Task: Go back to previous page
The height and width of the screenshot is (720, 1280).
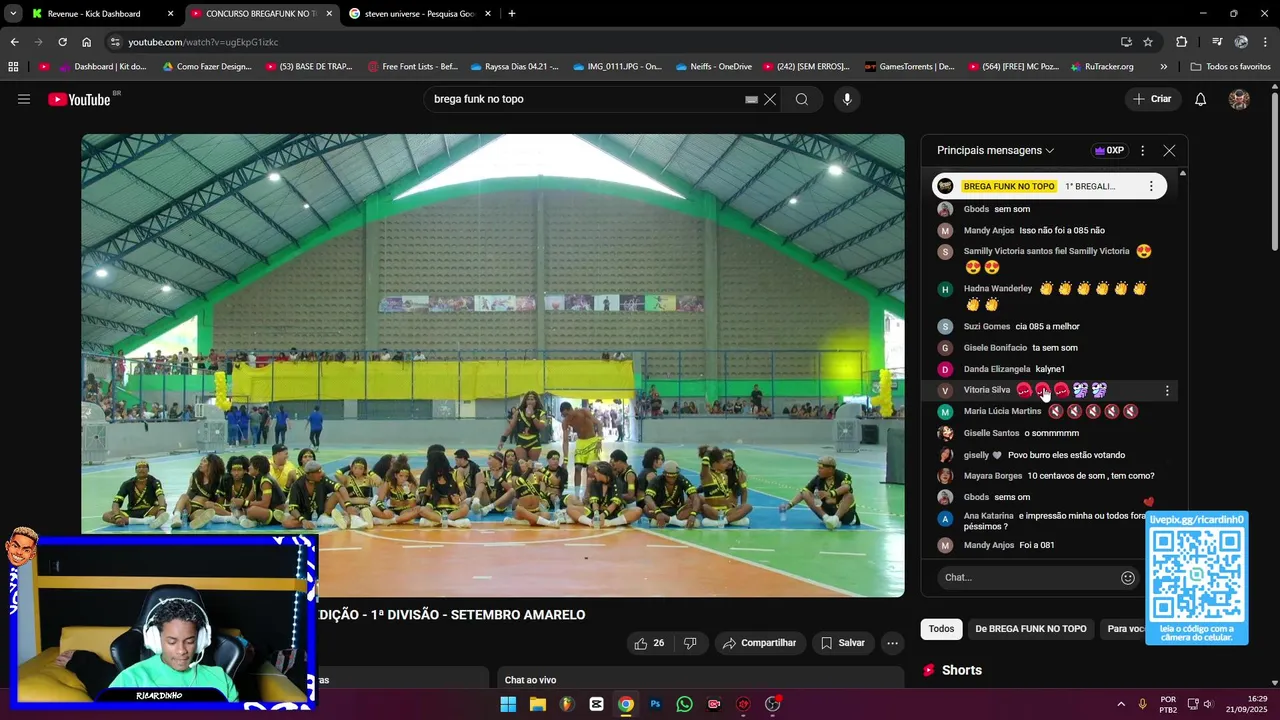Action: (x=14, y=42)
